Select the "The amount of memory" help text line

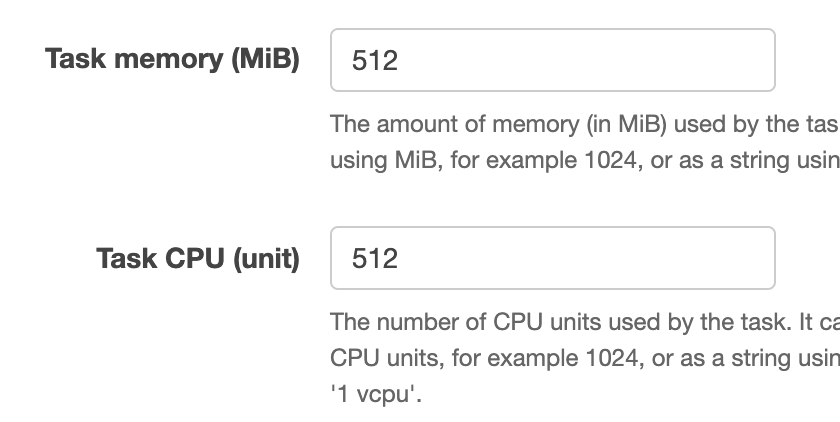point(585,124)
